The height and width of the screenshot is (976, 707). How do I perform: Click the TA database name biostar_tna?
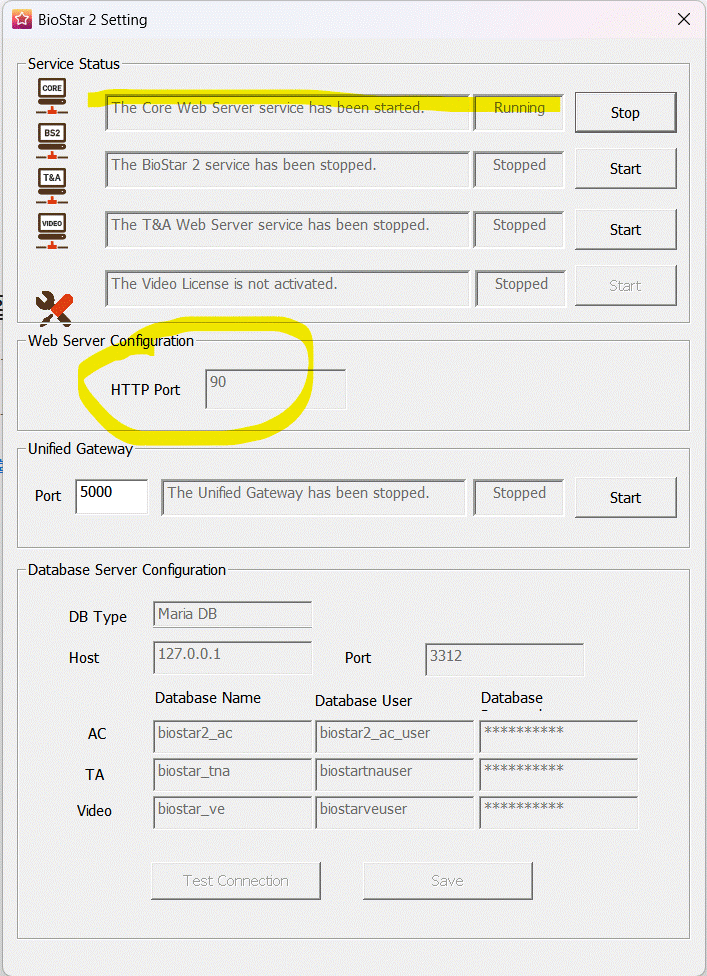tap(232, 774)
